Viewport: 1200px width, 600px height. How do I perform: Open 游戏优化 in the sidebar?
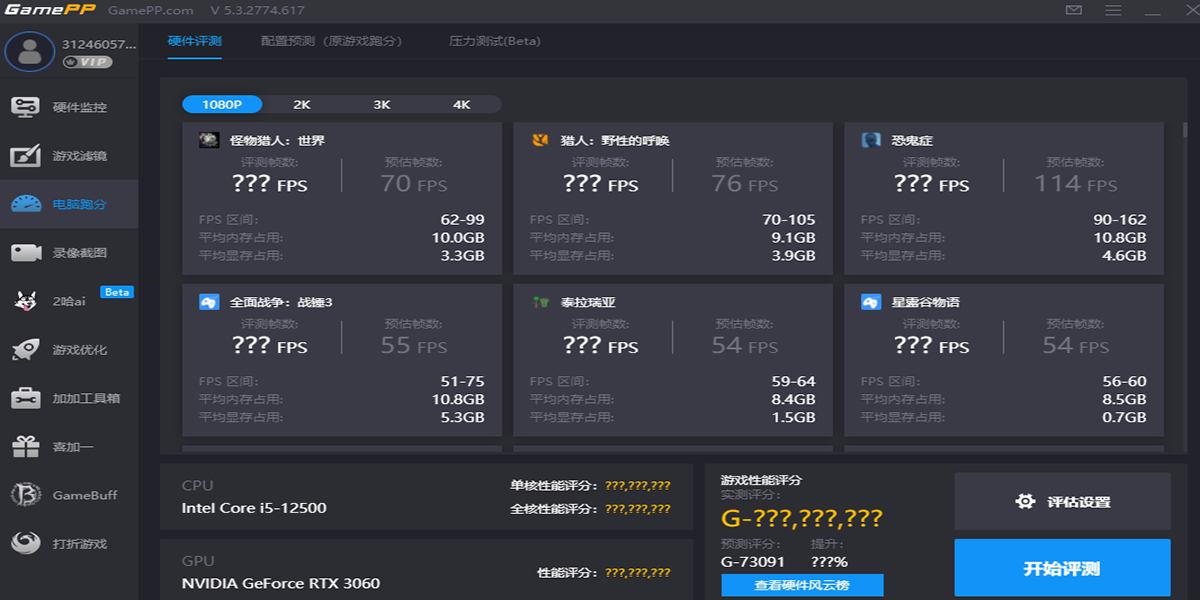(69, 350)
